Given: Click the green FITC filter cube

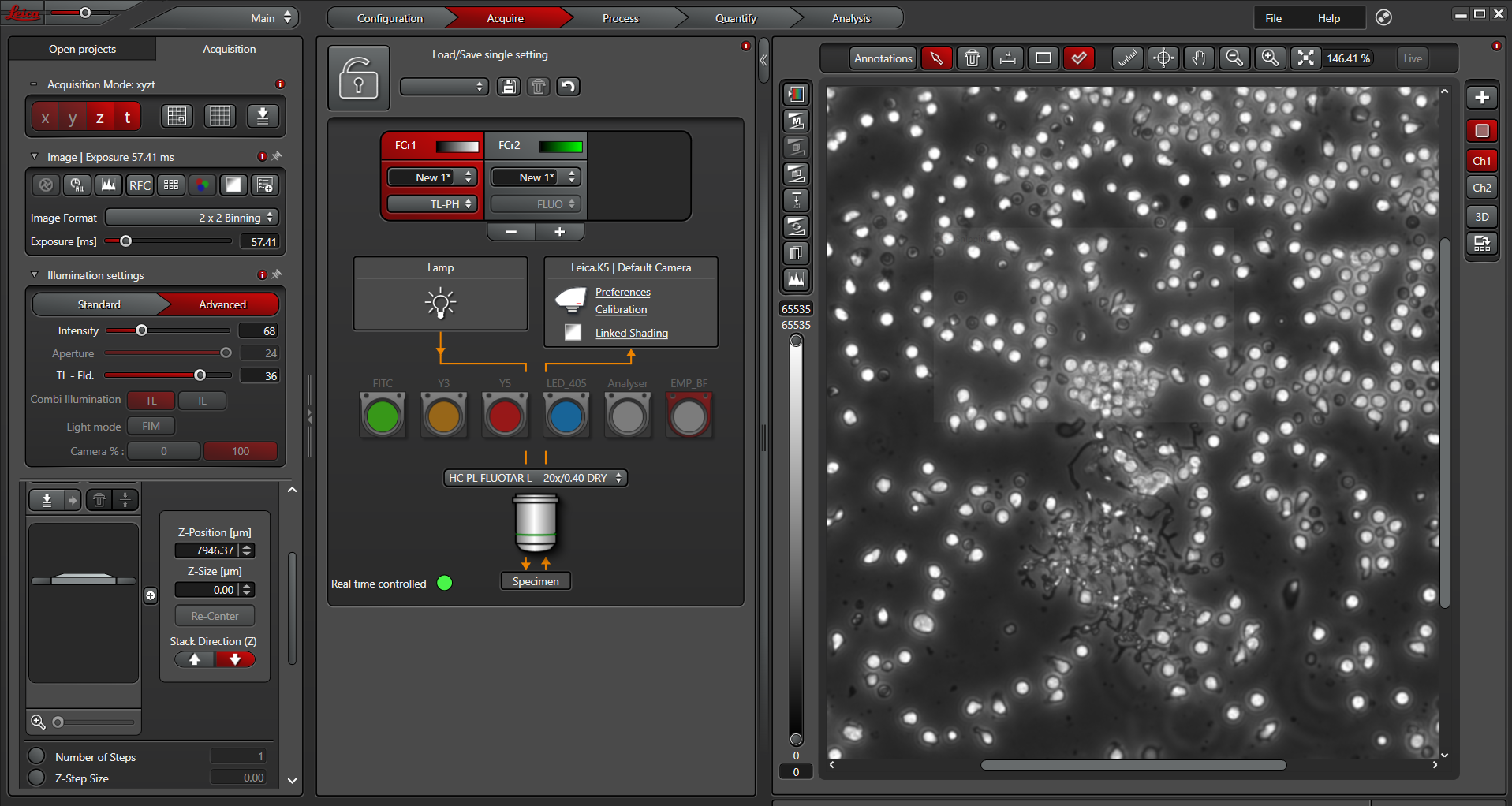Looking at the screenshot, I should pos(383,416).
